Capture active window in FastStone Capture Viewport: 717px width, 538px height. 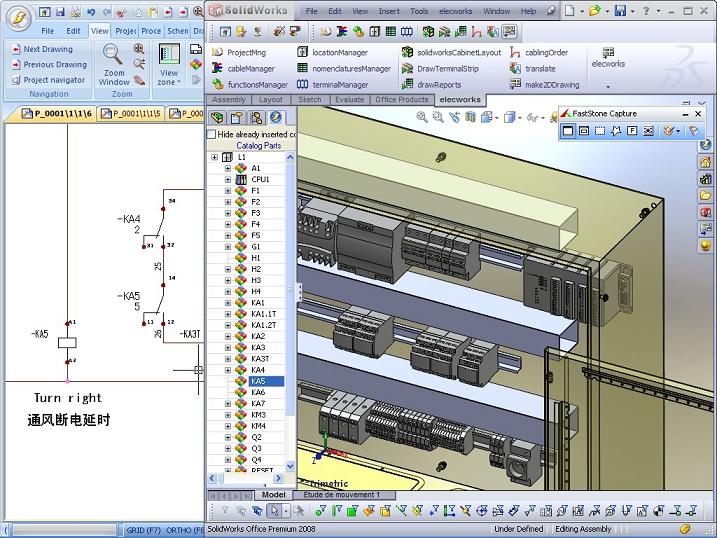click(567, 131)
